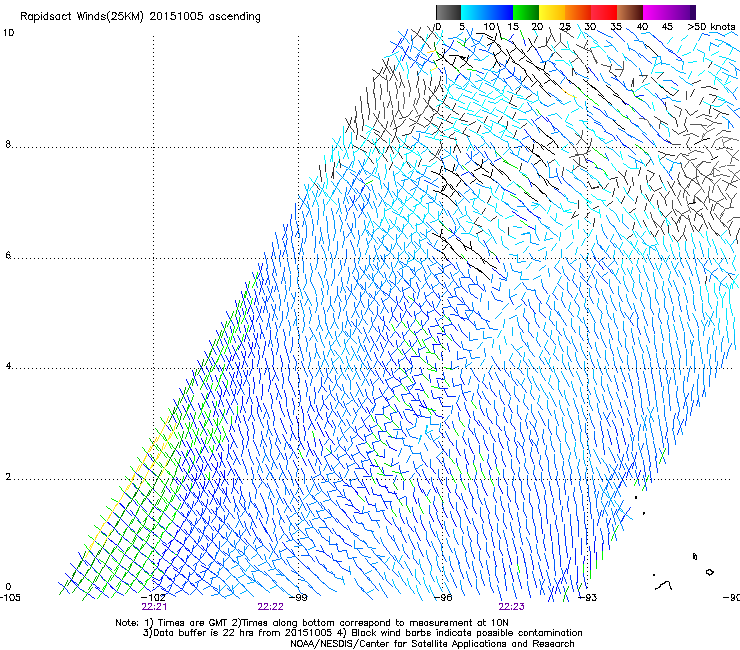740x650 pixels.
Task: Click the yellow 20-25 knots color swatch
Action: (x=552, y=12)
